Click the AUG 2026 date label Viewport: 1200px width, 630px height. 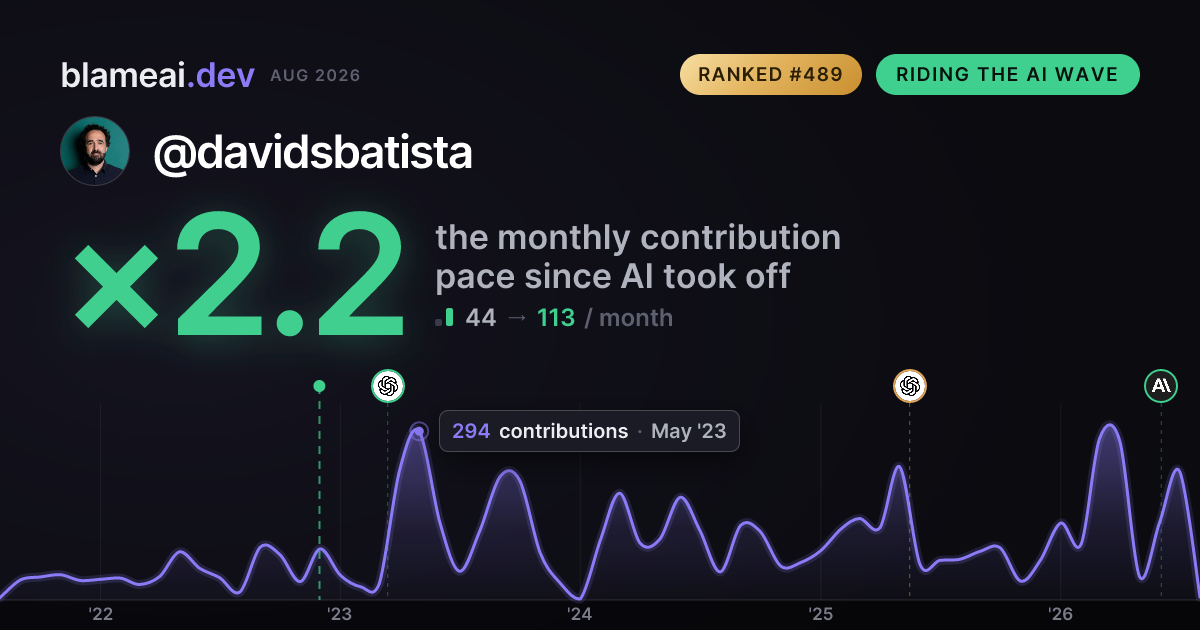point(315,76)
